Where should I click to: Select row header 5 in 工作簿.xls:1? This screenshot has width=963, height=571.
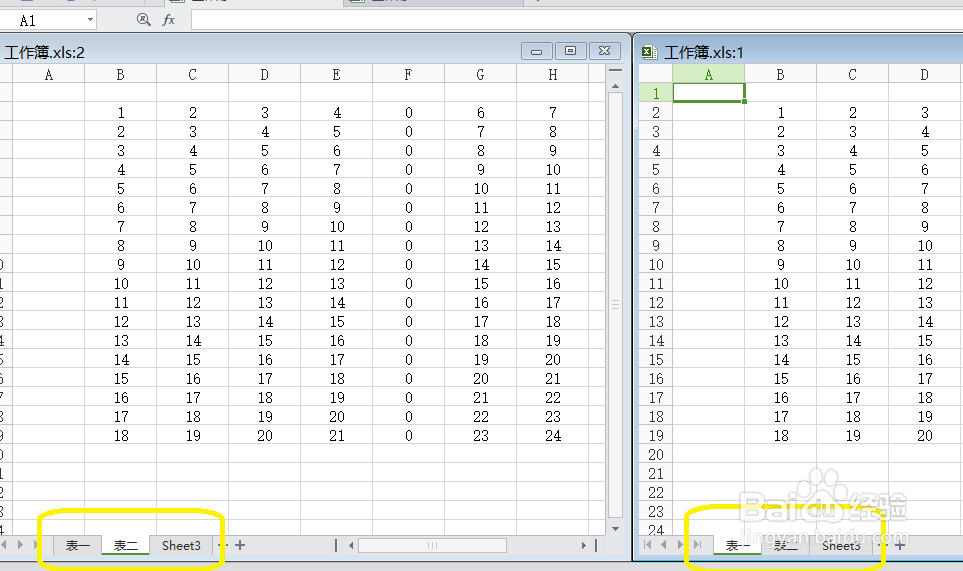click(656, 169)
